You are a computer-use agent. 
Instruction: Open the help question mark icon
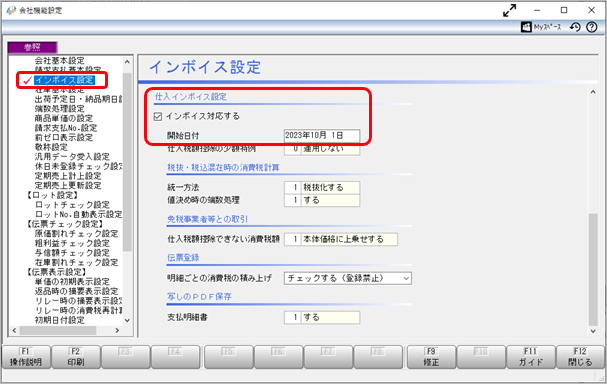[x=592, y=27]
